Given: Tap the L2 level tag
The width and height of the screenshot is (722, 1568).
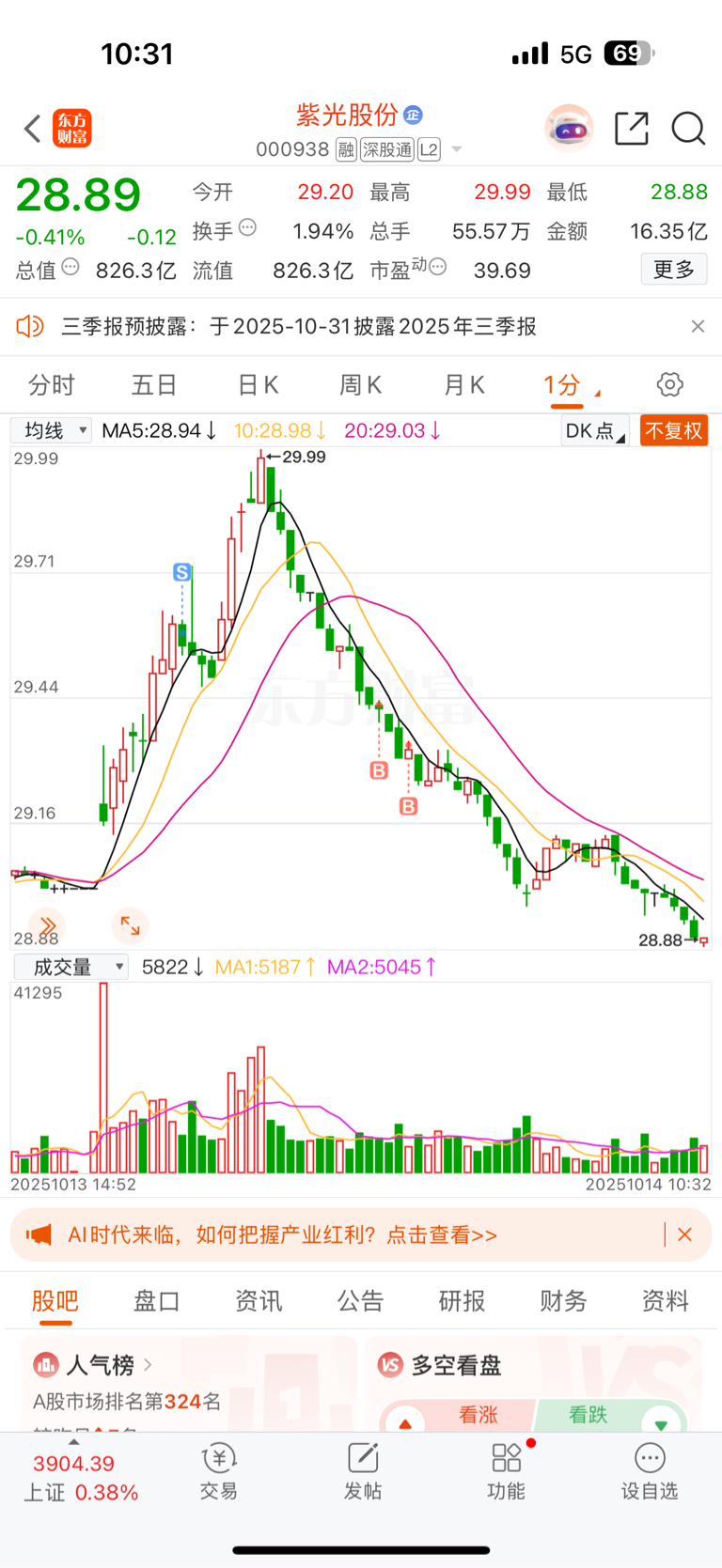Looking at the screenshot, I should [429, 149].
